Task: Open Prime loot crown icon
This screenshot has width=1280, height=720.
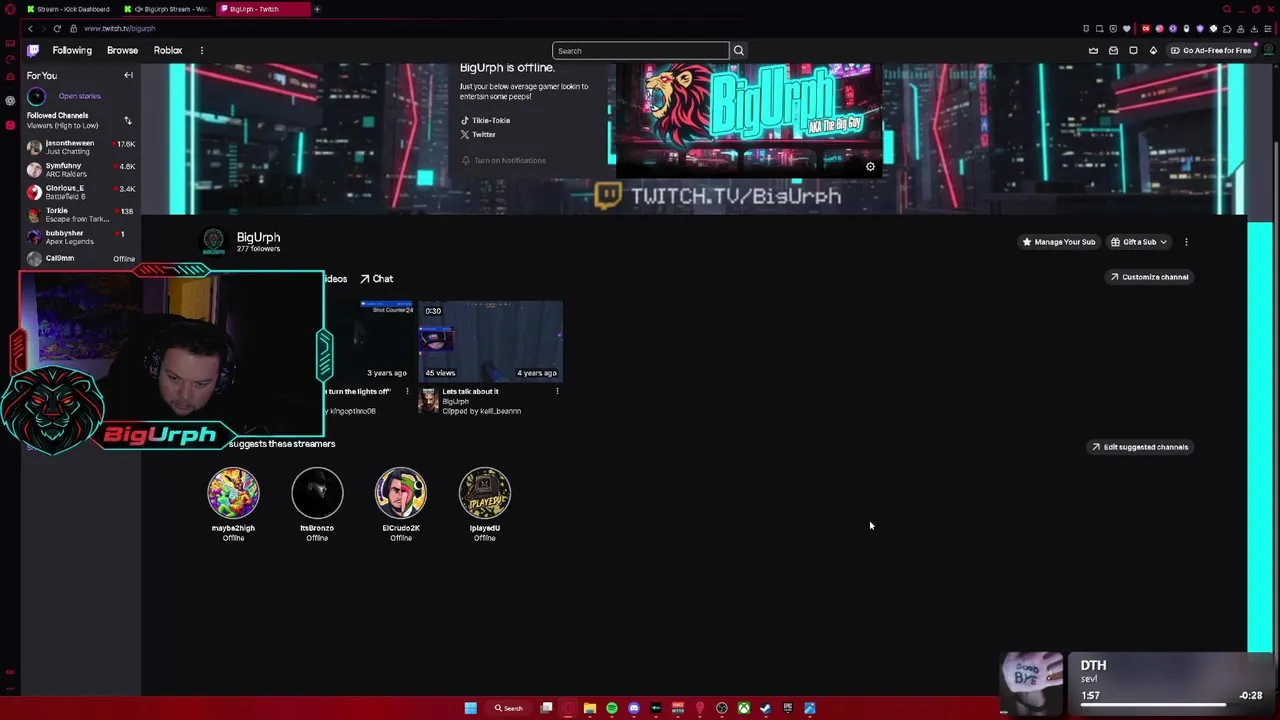Action: pos(1093,50)
